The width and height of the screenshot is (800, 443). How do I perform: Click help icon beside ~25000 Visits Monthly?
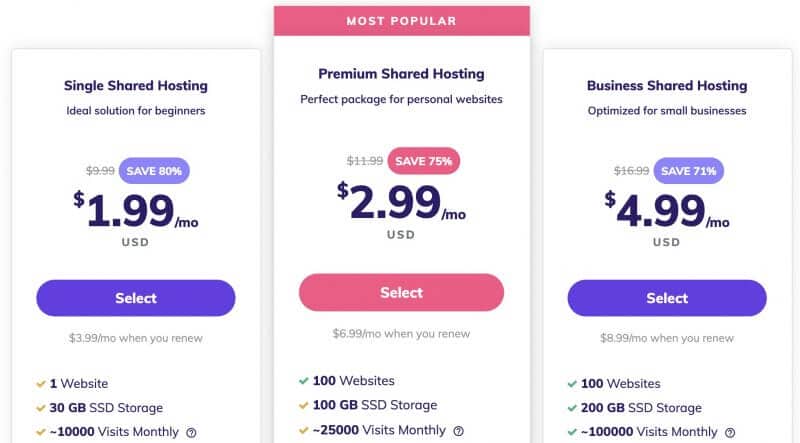click(x=459, y=431)
